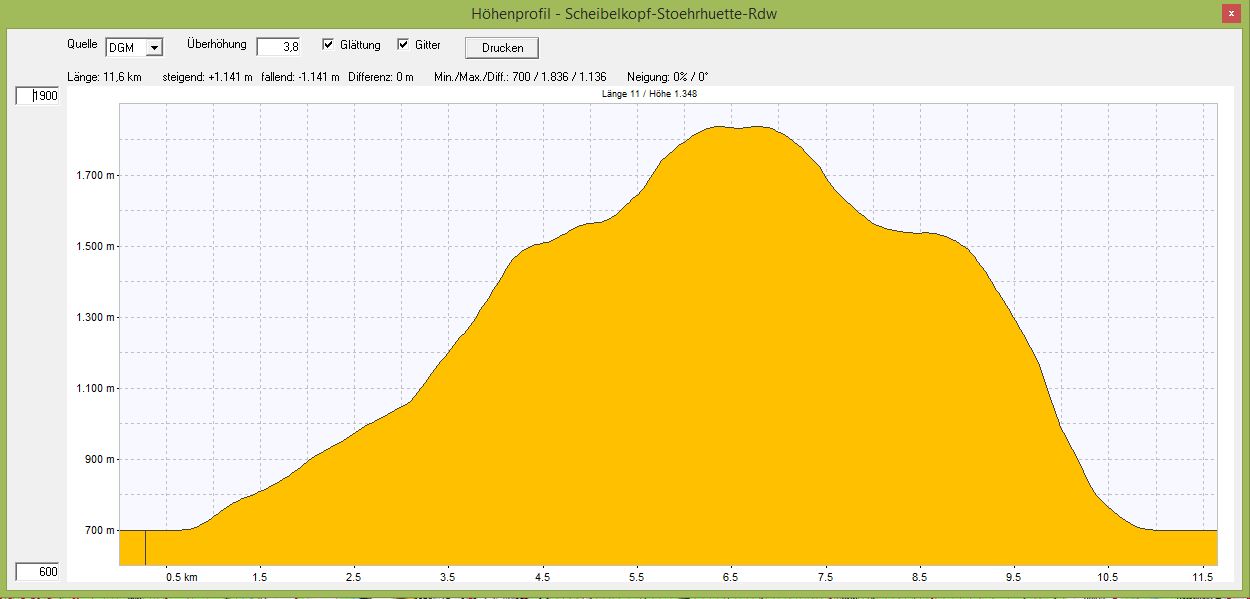Click the 0.5 km x-axis label
Image resolution: width=1250 pixels, height=599 pixels.
click(x=181, y=578)
